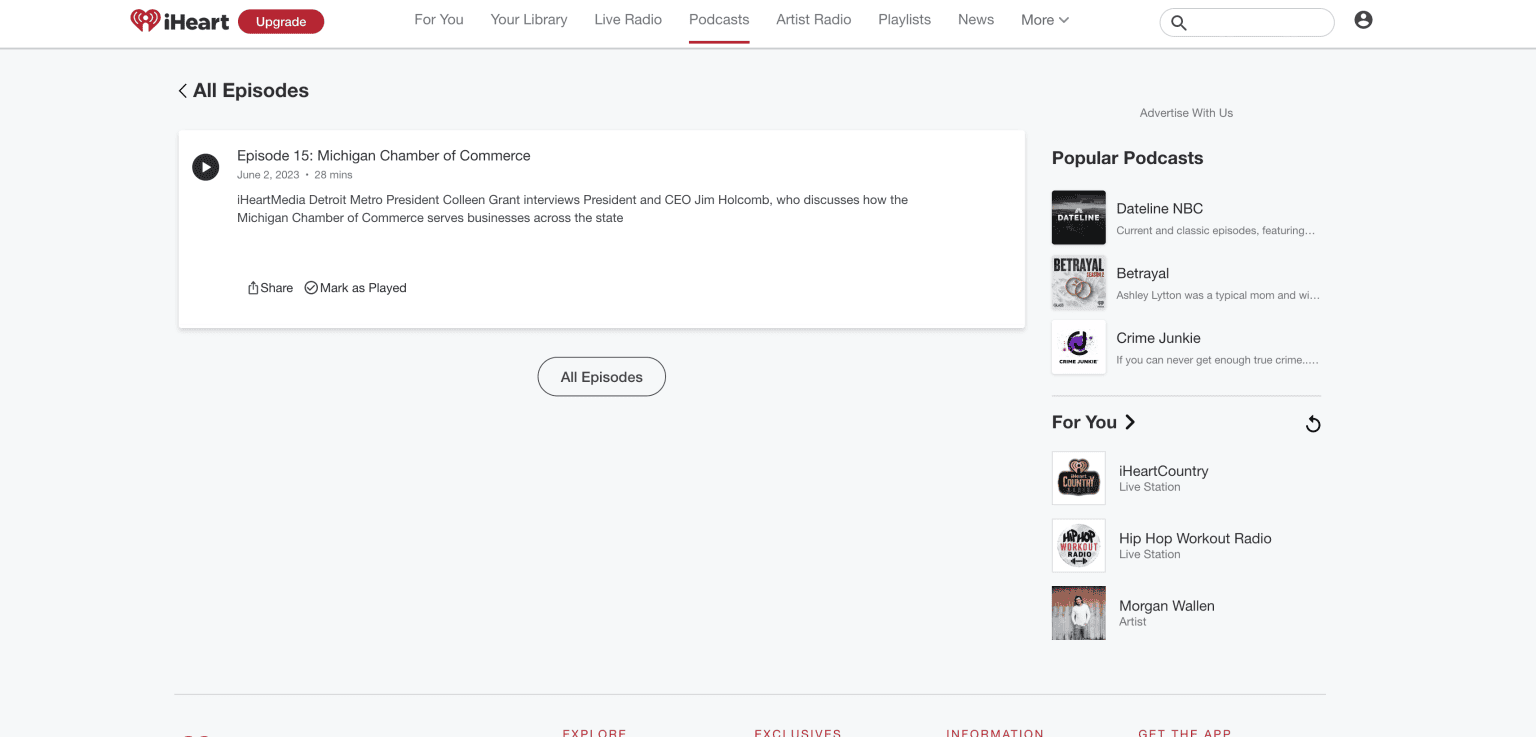Click the All Episodes heading text
This screenshot has width=1536, height=737.
[x=251, y=91]
